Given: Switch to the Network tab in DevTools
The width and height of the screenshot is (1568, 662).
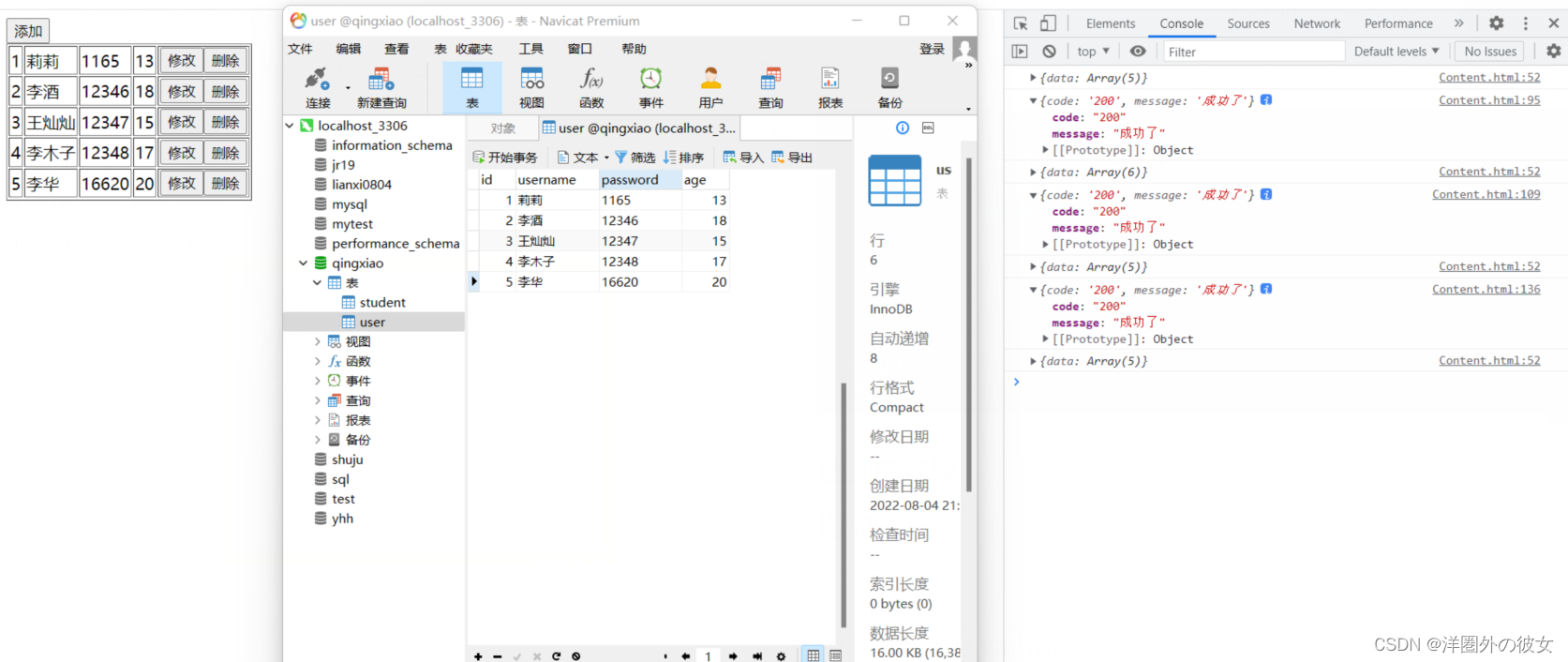Looking at the screenshot, I should [1317, 23].
